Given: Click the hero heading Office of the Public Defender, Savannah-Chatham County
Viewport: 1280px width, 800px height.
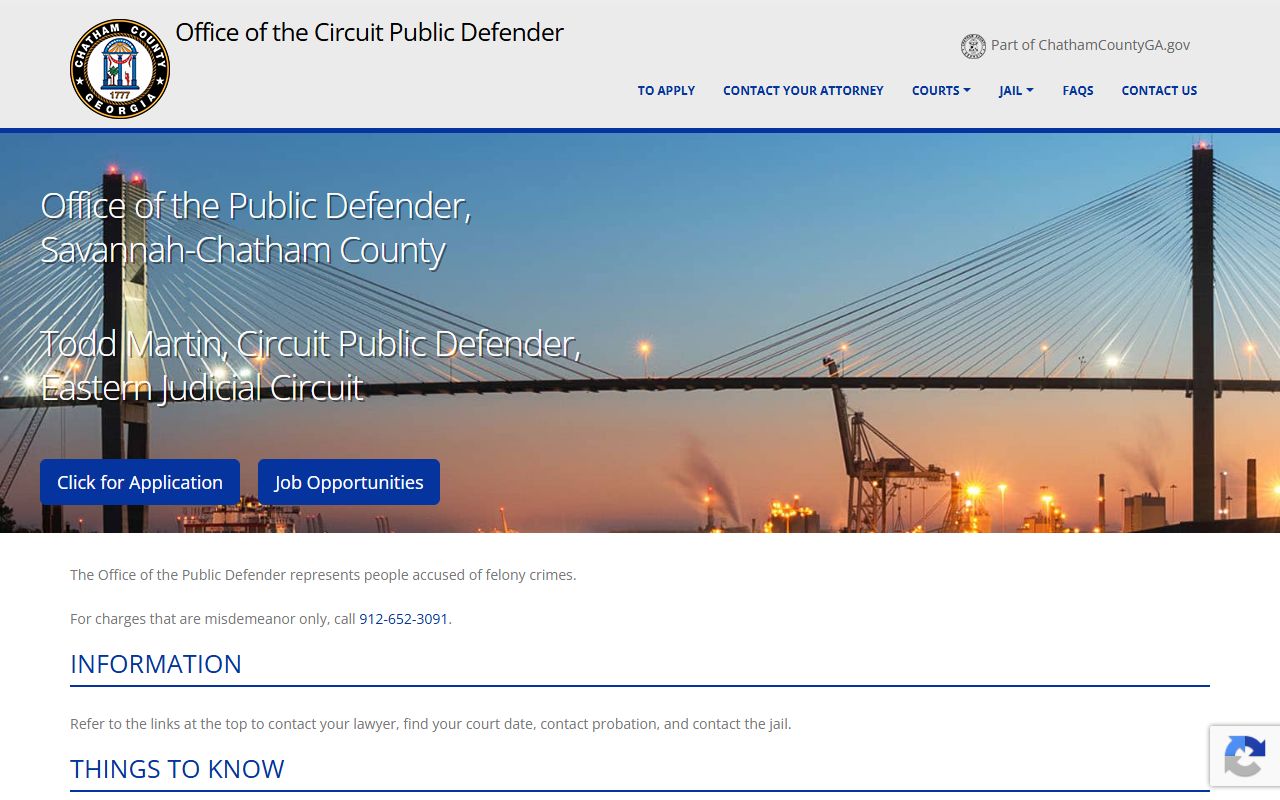Looking at the screenshot, I should (x=256, y=227).
